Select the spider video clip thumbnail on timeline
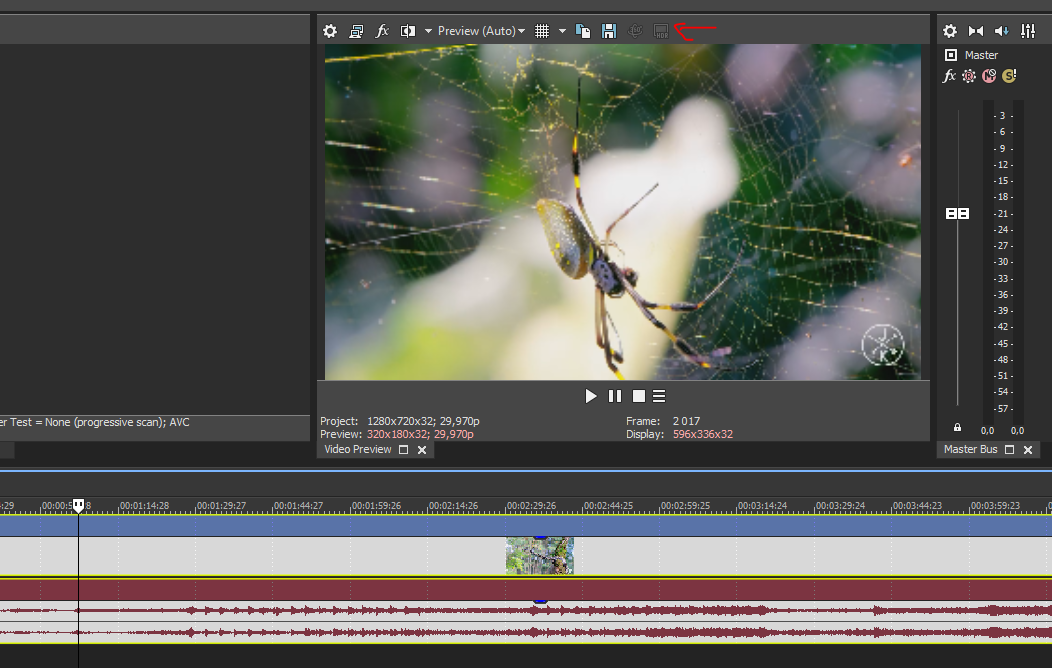This screenshot has width=1052, height=668. (539, 555)
